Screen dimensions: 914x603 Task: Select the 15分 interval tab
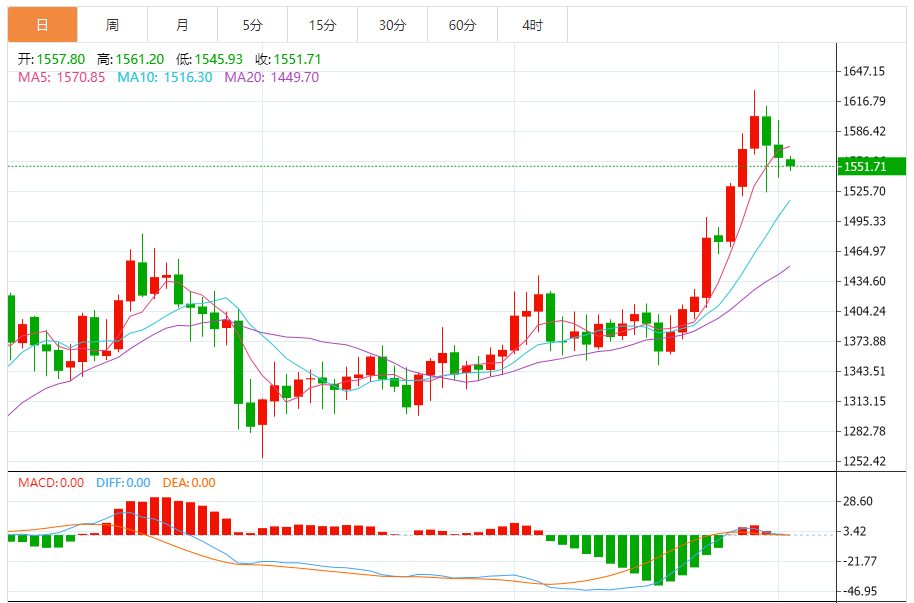point(322,25)
